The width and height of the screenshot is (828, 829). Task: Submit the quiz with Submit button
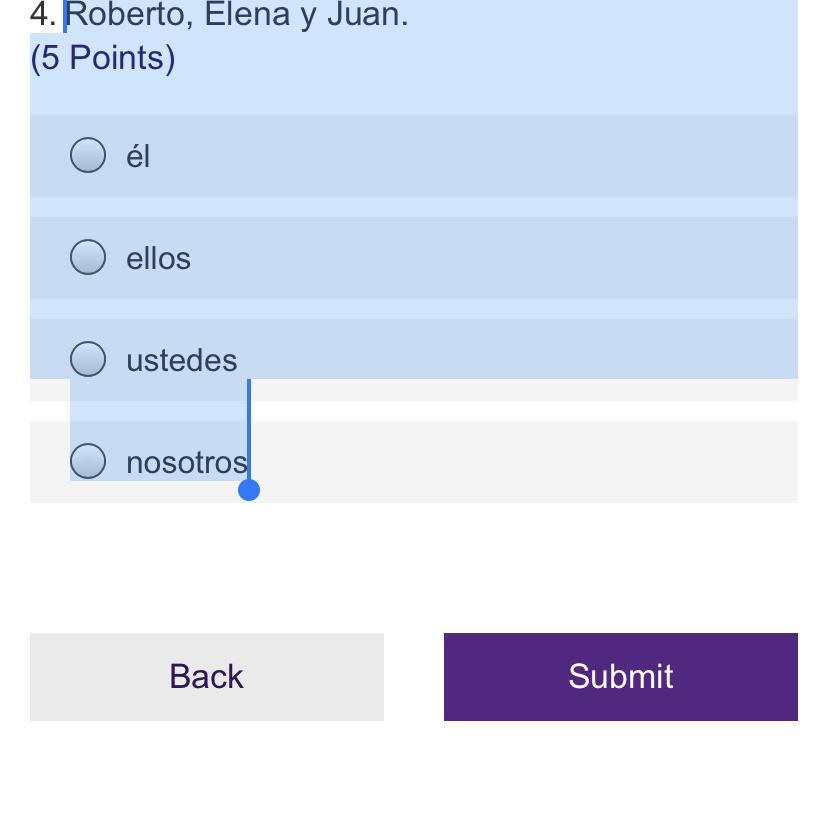tap(620, 676)
